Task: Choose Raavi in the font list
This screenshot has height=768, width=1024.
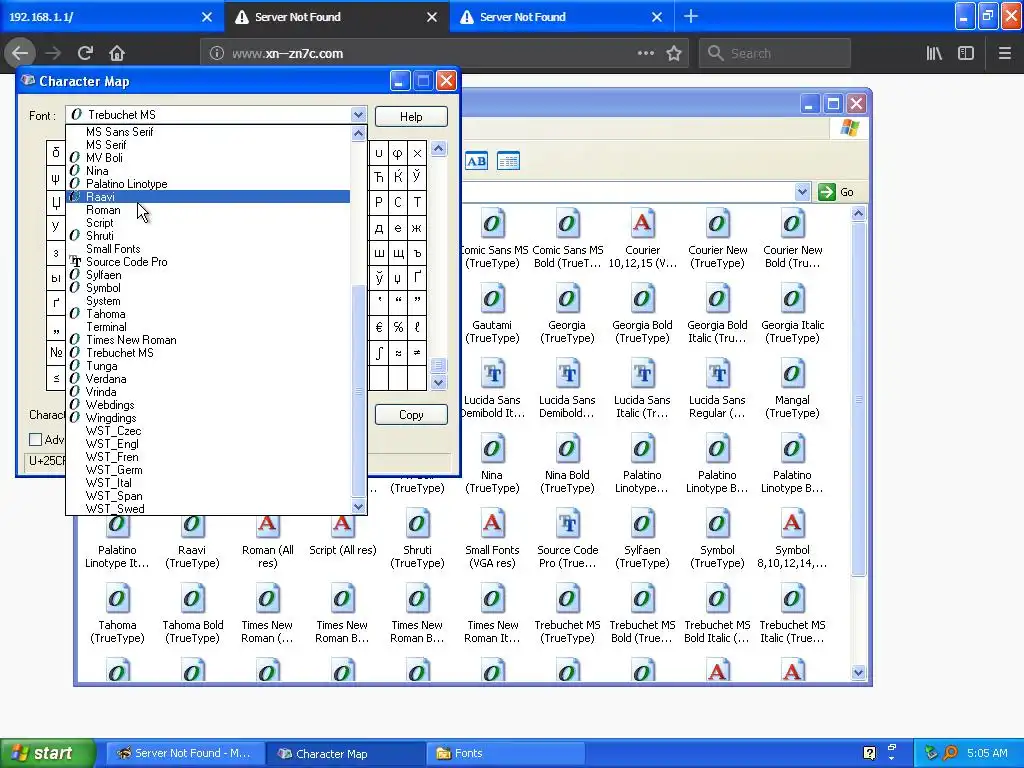Action: 208,197
